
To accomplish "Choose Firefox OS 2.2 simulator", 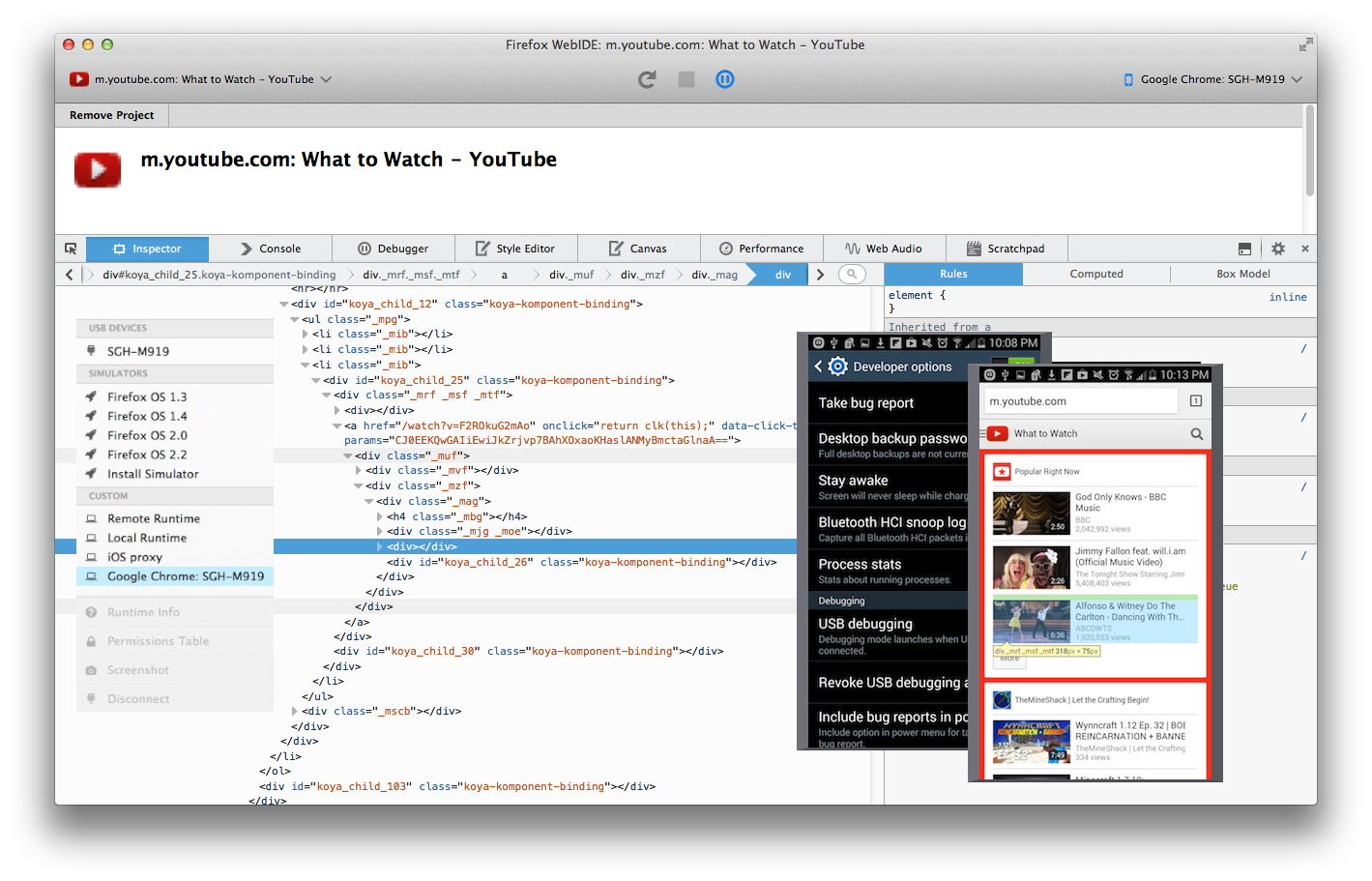I will click(175, 455).
